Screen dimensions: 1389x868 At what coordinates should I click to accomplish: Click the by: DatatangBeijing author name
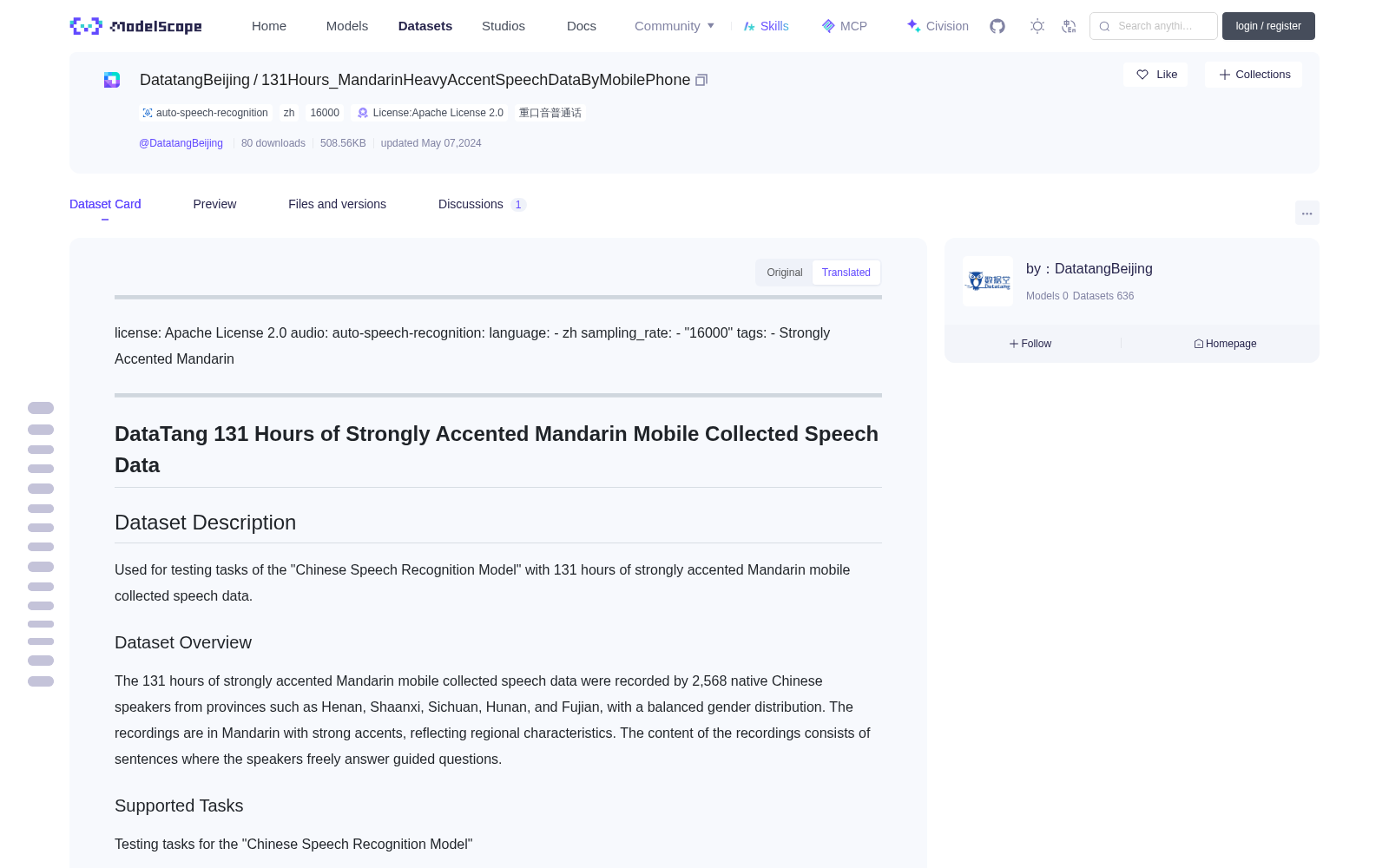tap(1089, 269)
